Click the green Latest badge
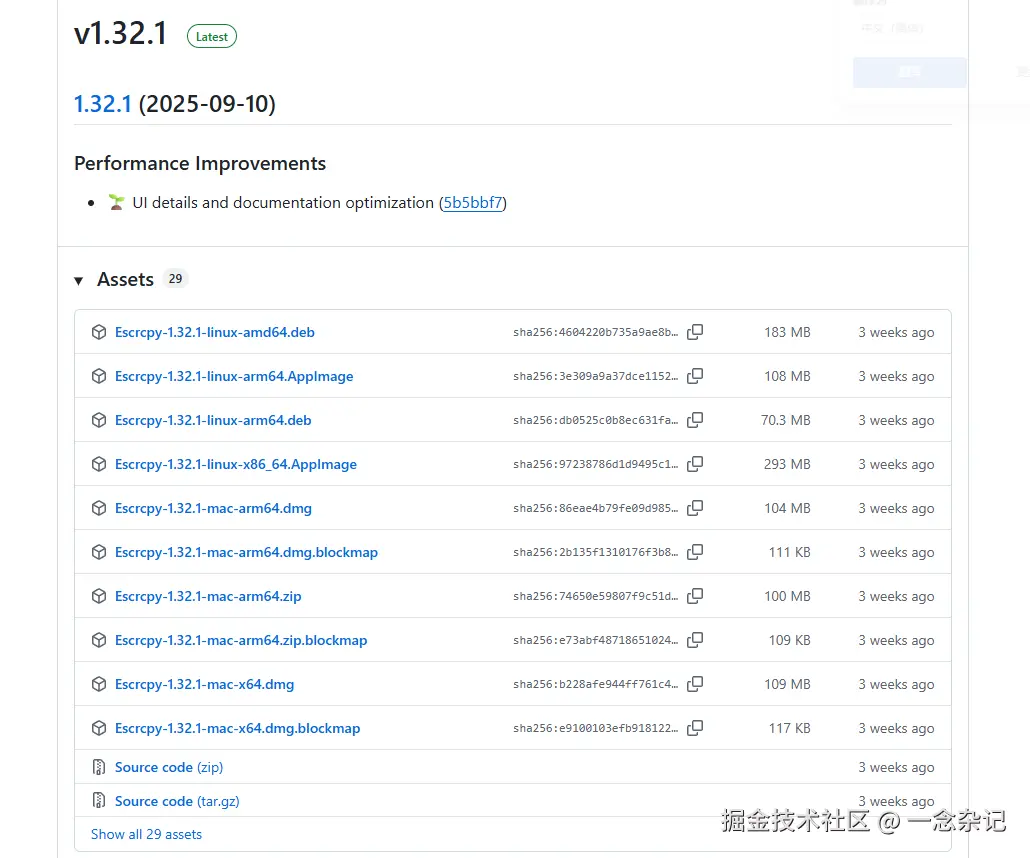The height and width of the screenshot is (858, 1030). [x=212, y=37]
